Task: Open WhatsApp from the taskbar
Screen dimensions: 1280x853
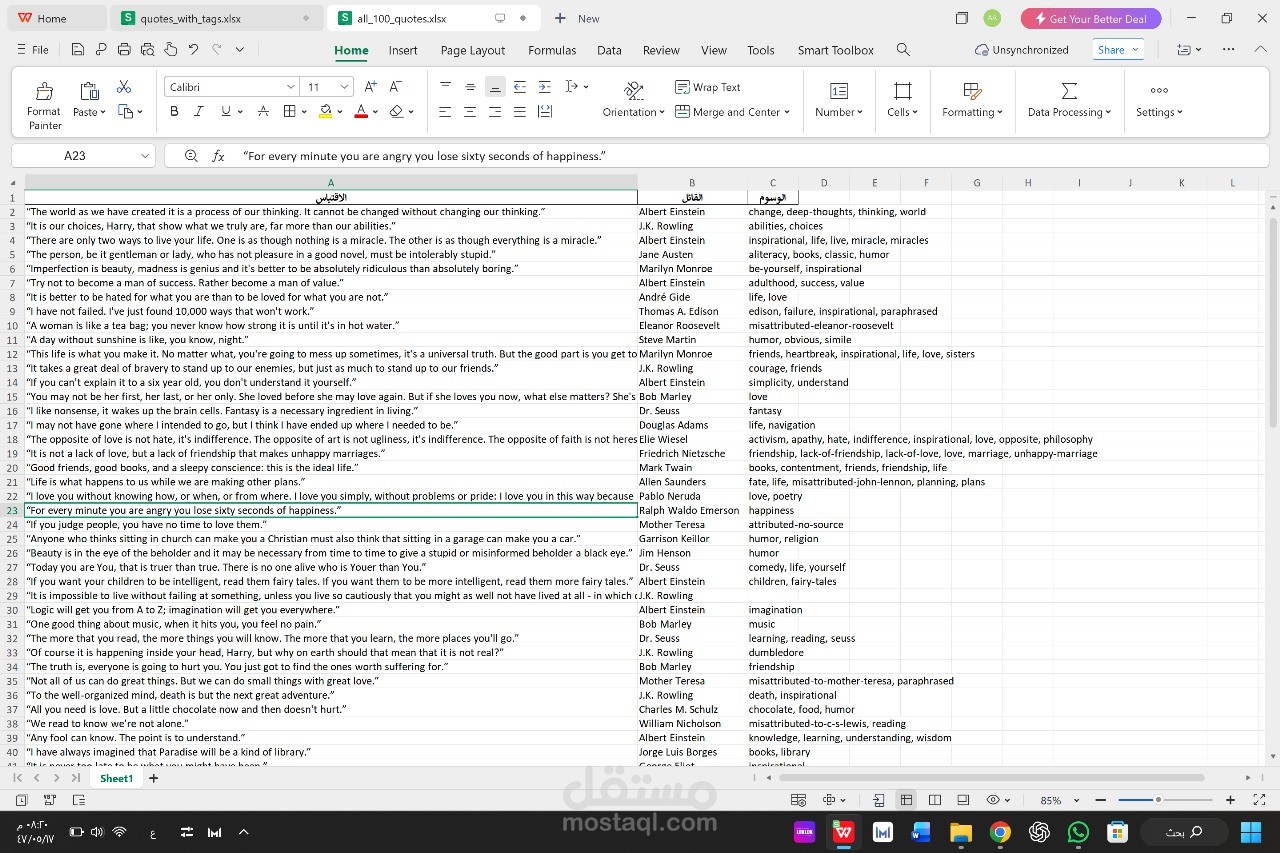Action: click(x=1078, y=831)
